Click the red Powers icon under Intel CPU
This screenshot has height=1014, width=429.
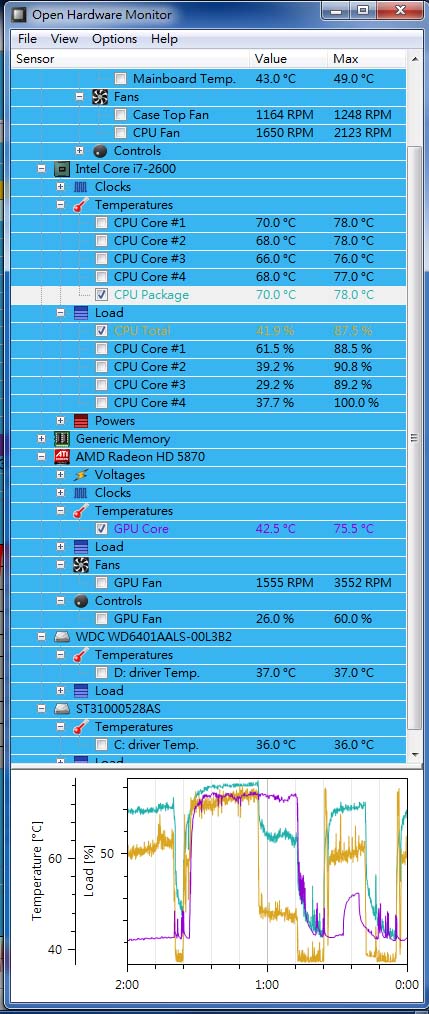point(81,420)
